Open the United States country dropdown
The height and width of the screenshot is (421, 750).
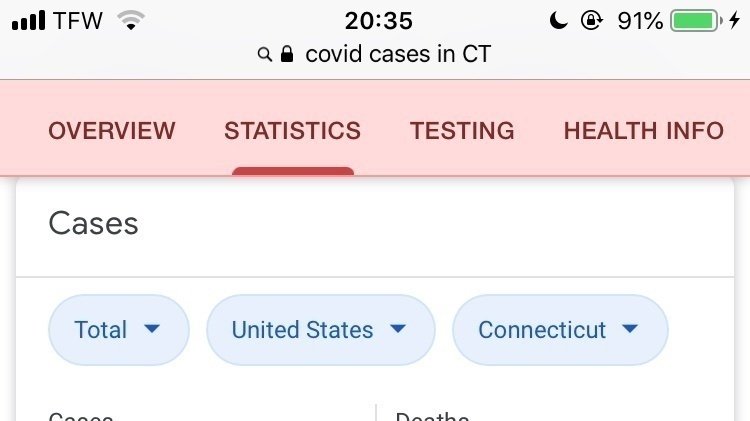(321, 330)
